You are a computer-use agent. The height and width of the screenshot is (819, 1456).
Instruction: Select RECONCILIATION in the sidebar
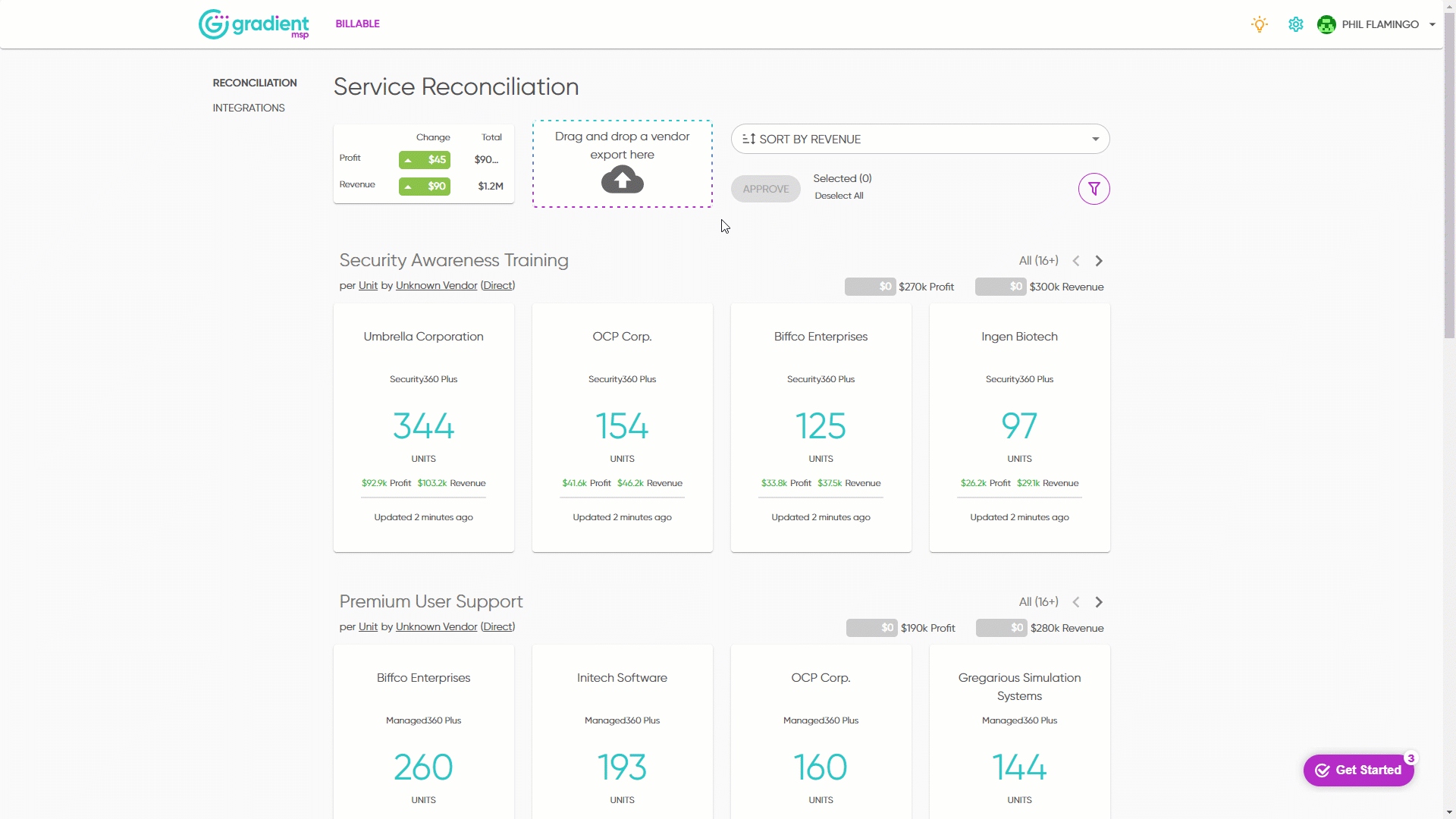(255, 83)
